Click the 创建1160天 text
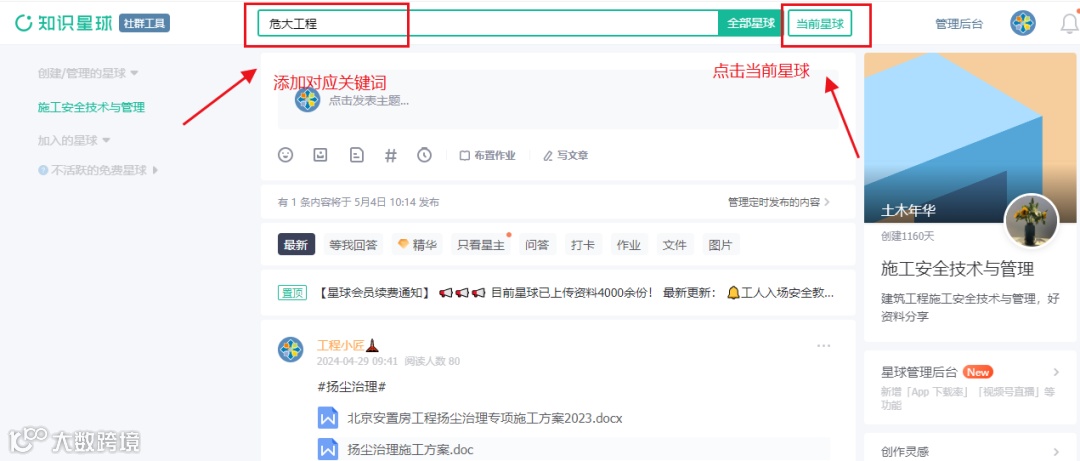Viewport: 1080px width, 461px height. pos(908,236)
